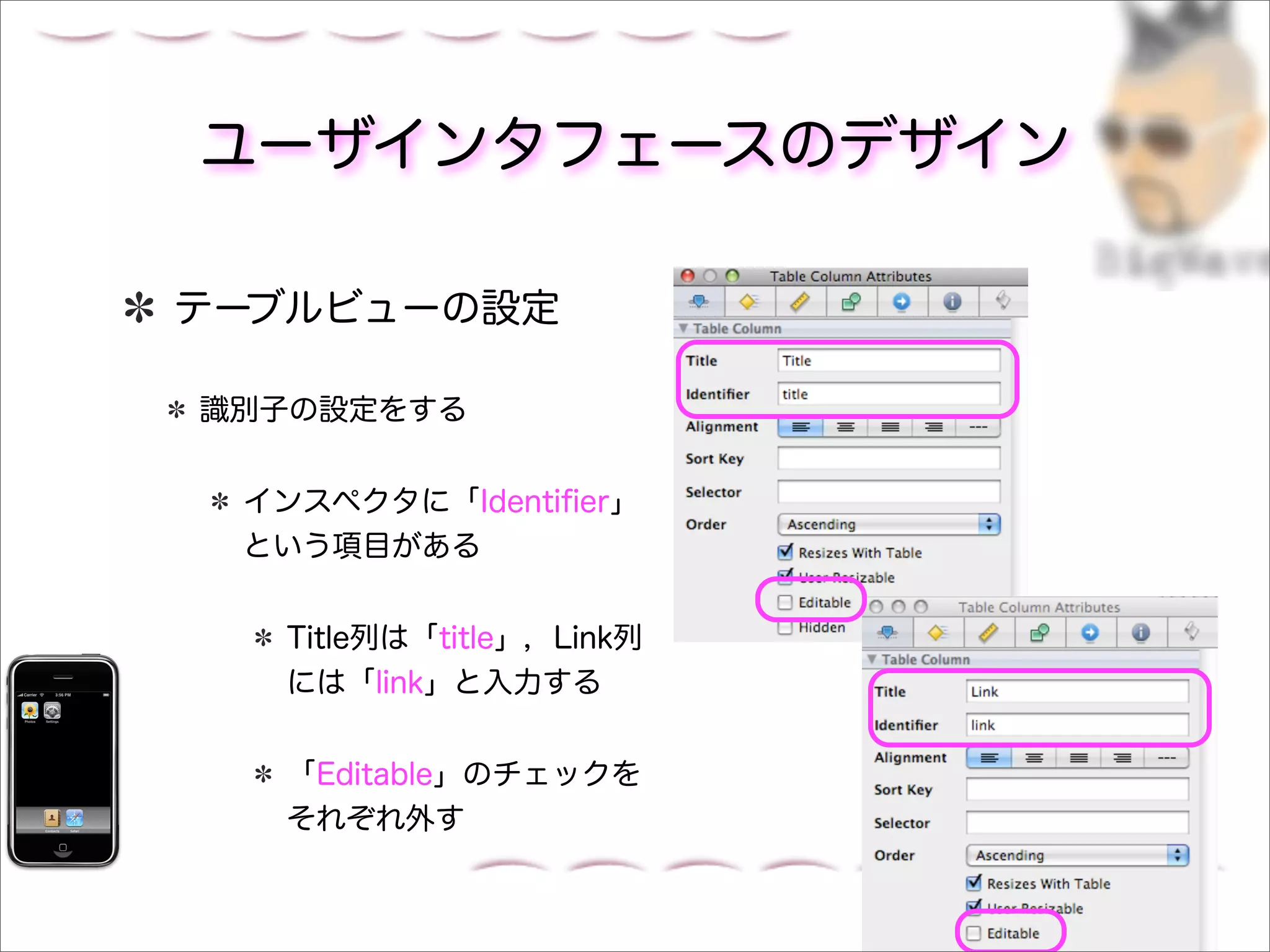The image size is (1270, 952).
Task: Select justified alignment in lower window
Action: 1078,758
